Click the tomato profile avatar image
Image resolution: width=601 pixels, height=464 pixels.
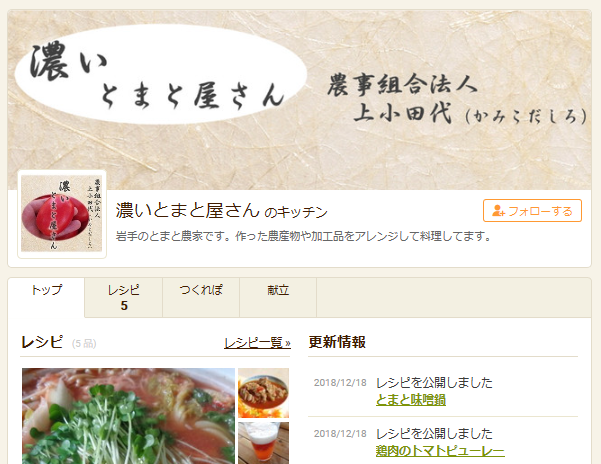coord(62,214)
